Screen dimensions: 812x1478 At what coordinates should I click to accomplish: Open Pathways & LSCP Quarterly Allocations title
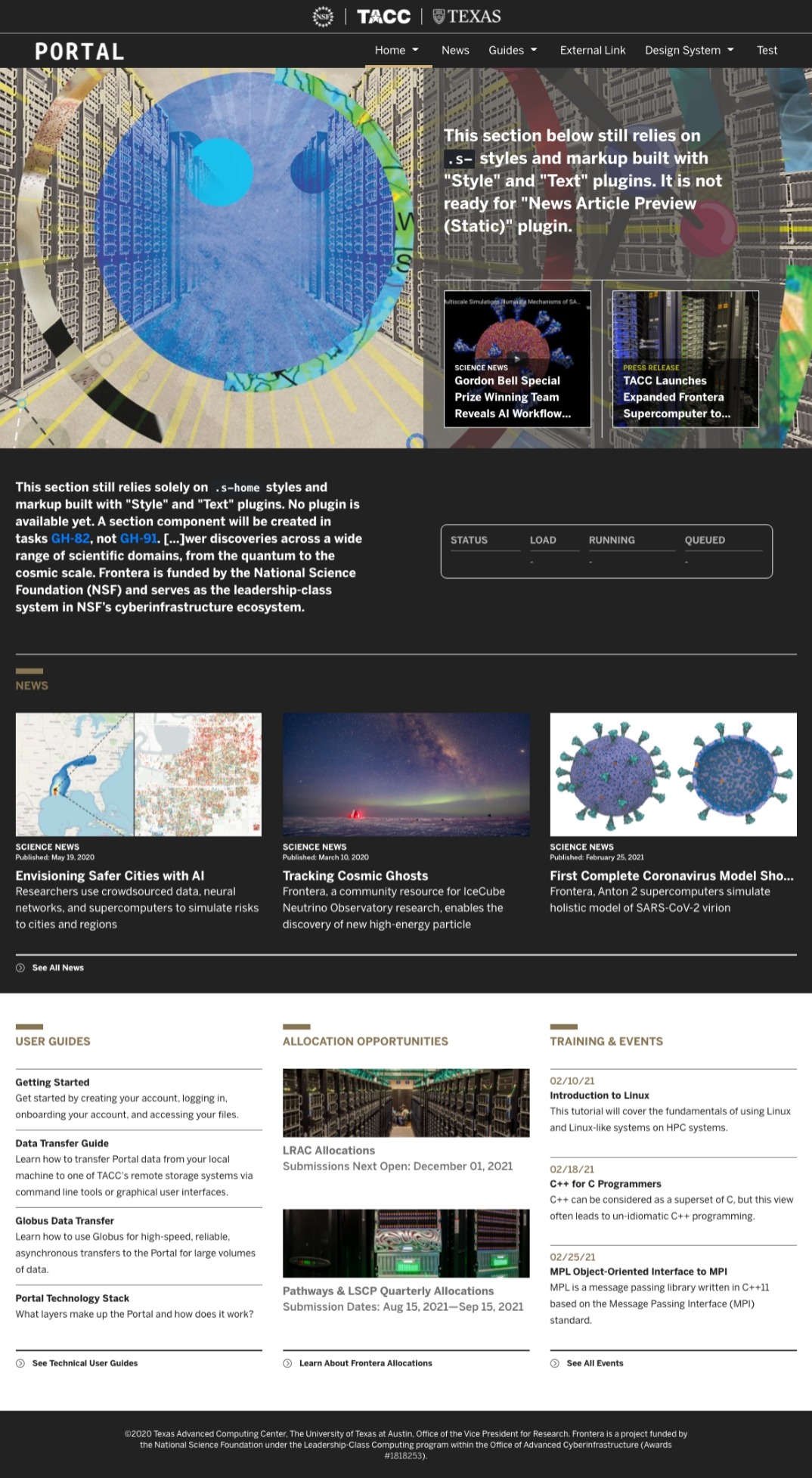pyautogui.click(x=388, y=1291)
